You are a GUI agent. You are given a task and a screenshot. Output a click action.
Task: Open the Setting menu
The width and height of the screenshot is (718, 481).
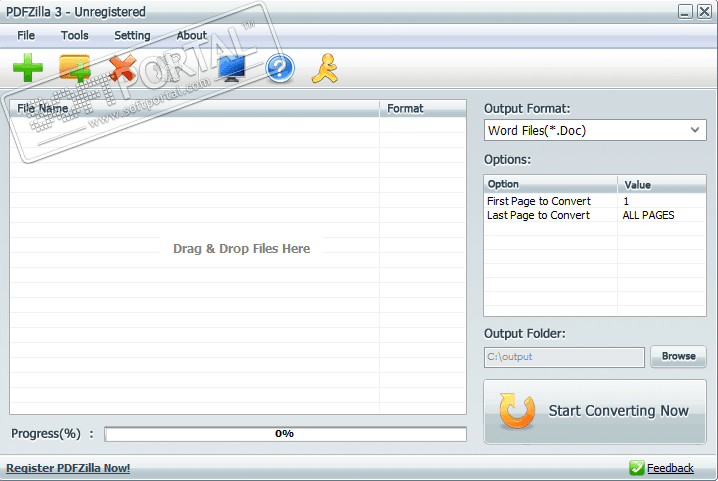click(132, 35)
